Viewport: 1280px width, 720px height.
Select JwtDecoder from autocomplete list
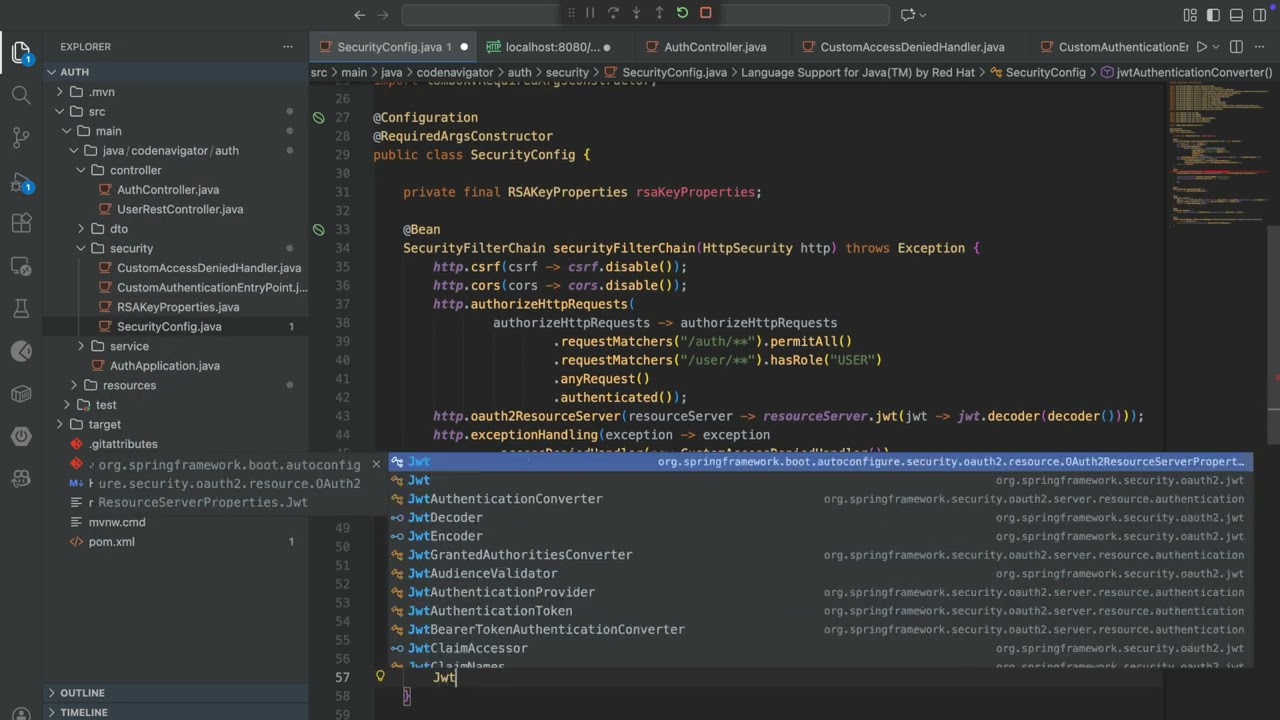coord(820,517)
